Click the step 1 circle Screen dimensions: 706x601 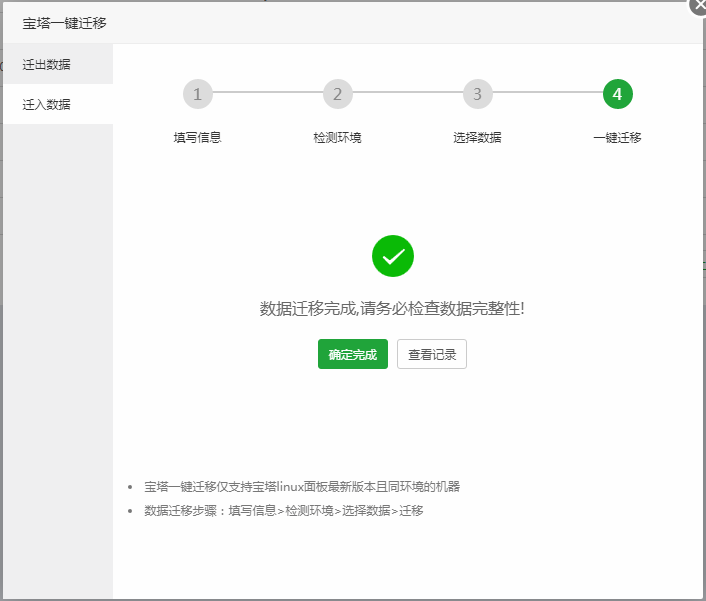197,94
